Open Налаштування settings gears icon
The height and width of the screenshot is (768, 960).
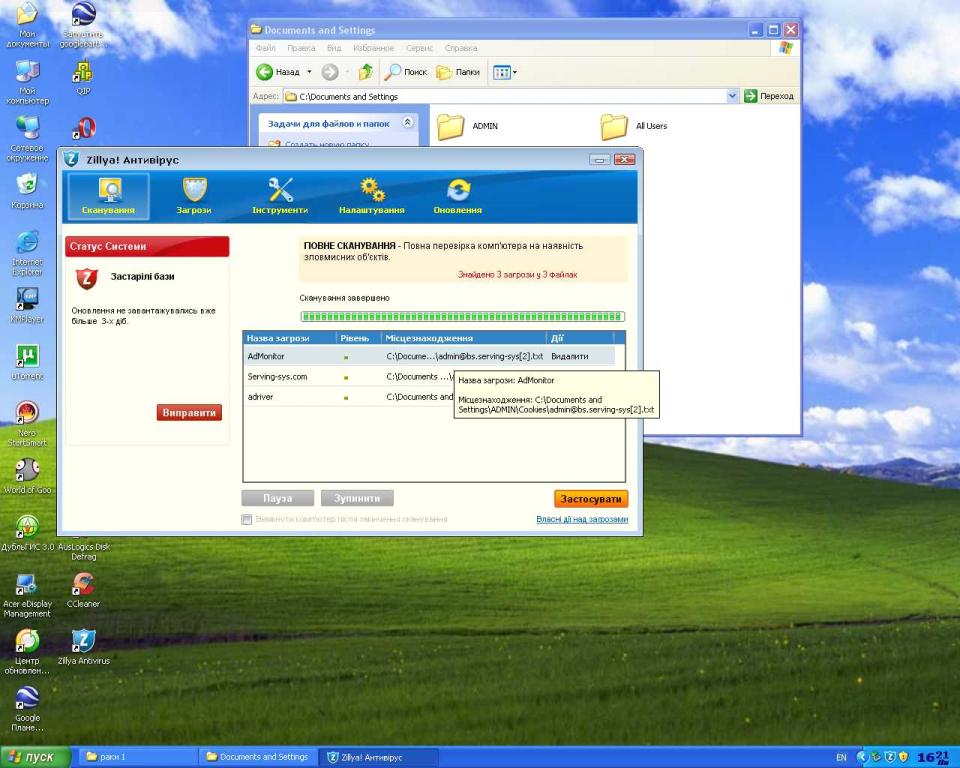(x=370, y=190)
